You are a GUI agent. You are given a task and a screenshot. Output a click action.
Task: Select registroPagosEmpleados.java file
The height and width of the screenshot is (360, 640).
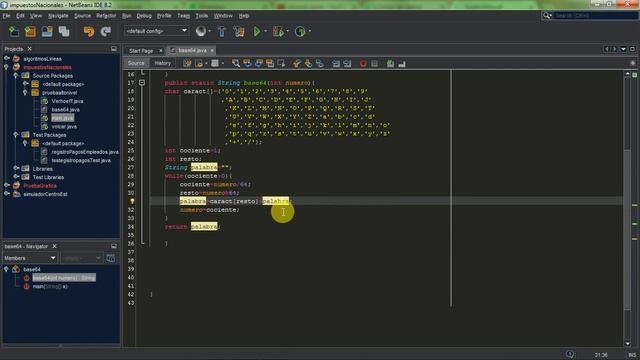(x=85, y=152)
